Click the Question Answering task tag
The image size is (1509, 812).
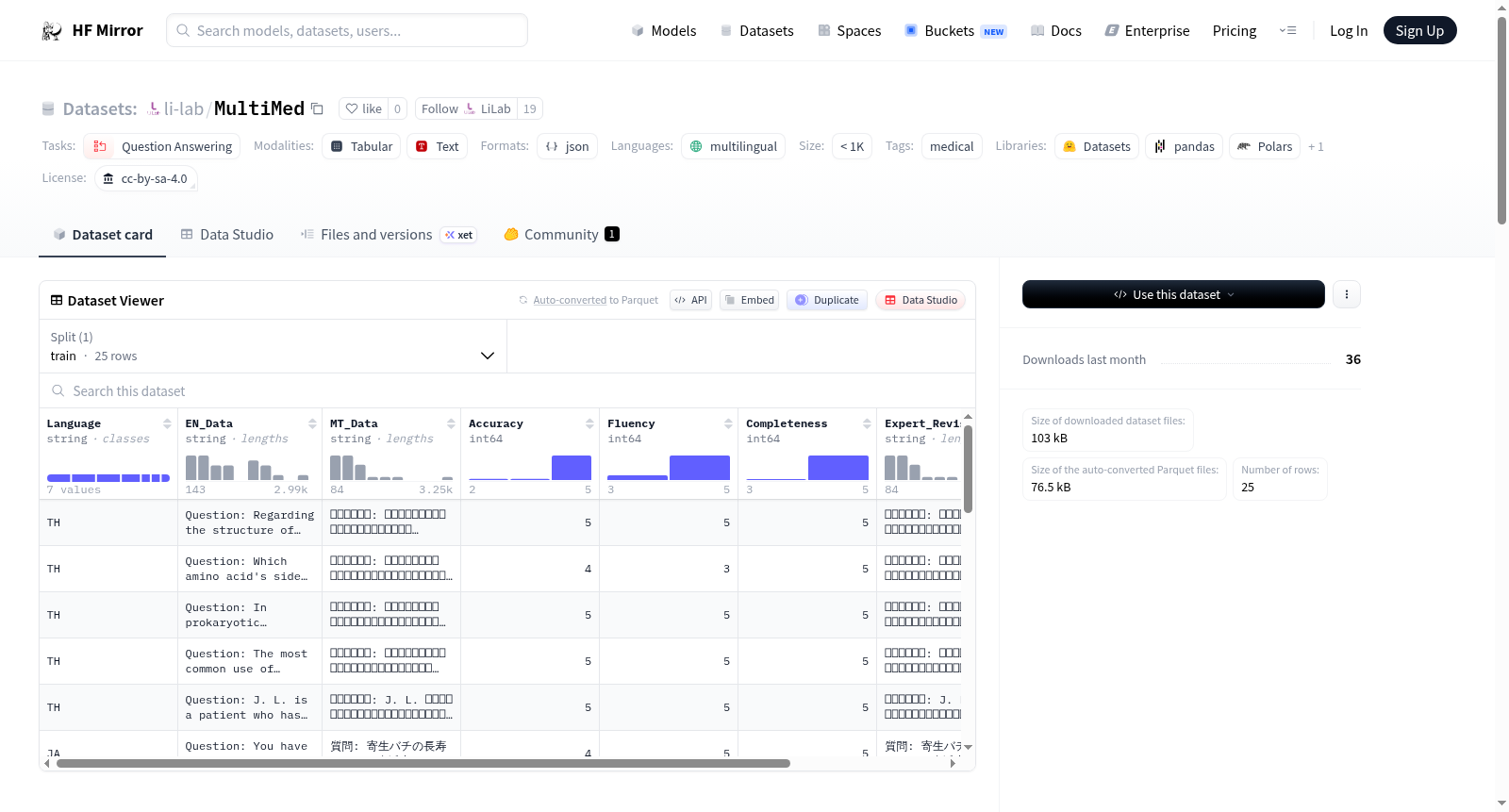pos(162,146)
